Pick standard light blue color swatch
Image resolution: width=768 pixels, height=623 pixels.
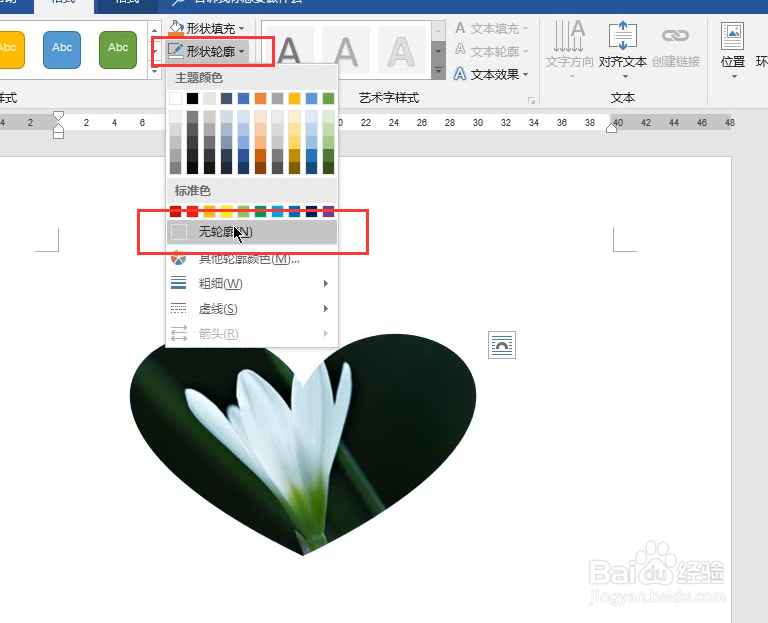coord(277,212)
